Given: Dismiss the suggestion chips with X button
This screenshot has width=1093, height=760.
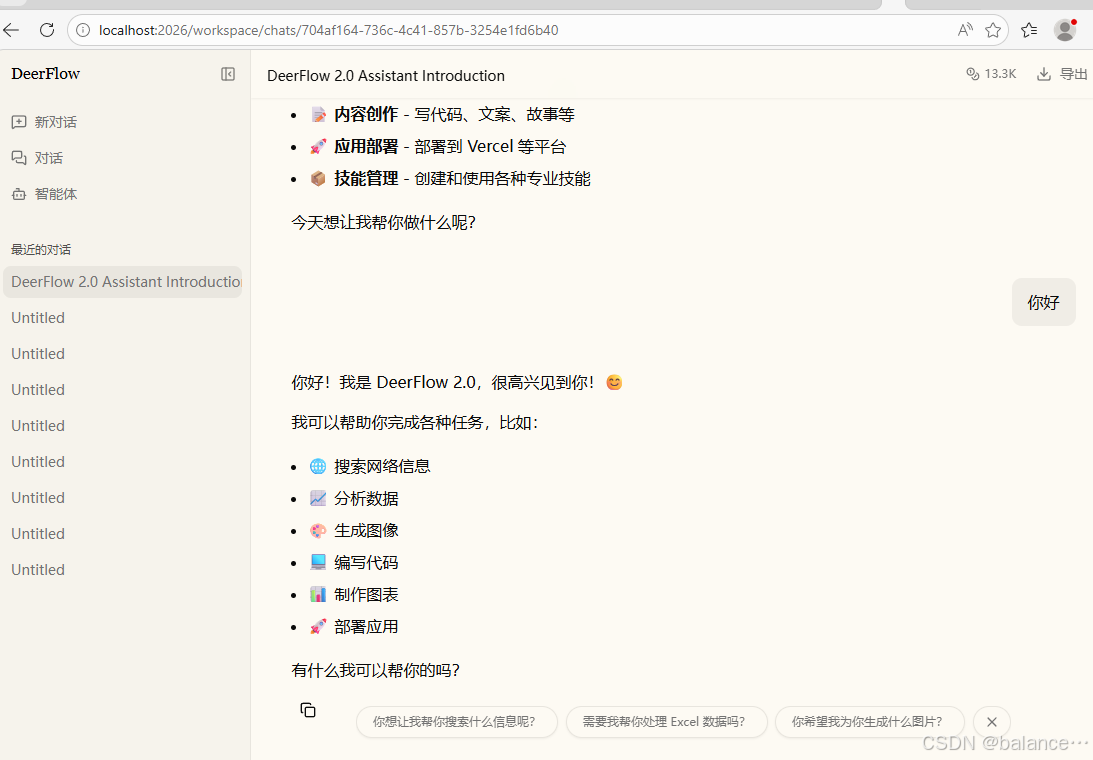Looking at the screenshot, I should [x=992, y=722].
